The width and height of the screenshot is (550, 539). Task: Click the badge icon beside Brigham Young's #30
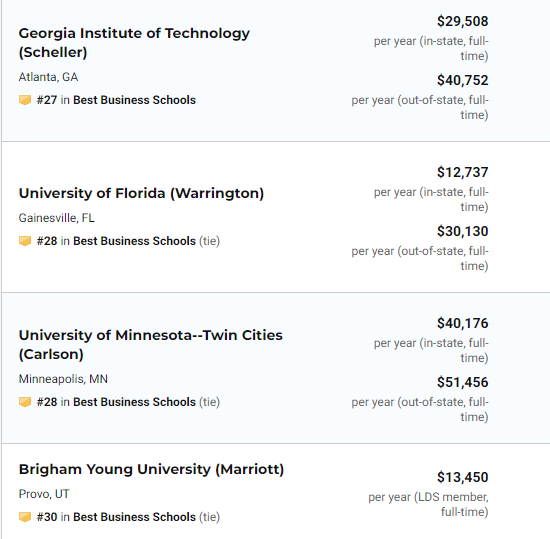click(x=25, y=517)
